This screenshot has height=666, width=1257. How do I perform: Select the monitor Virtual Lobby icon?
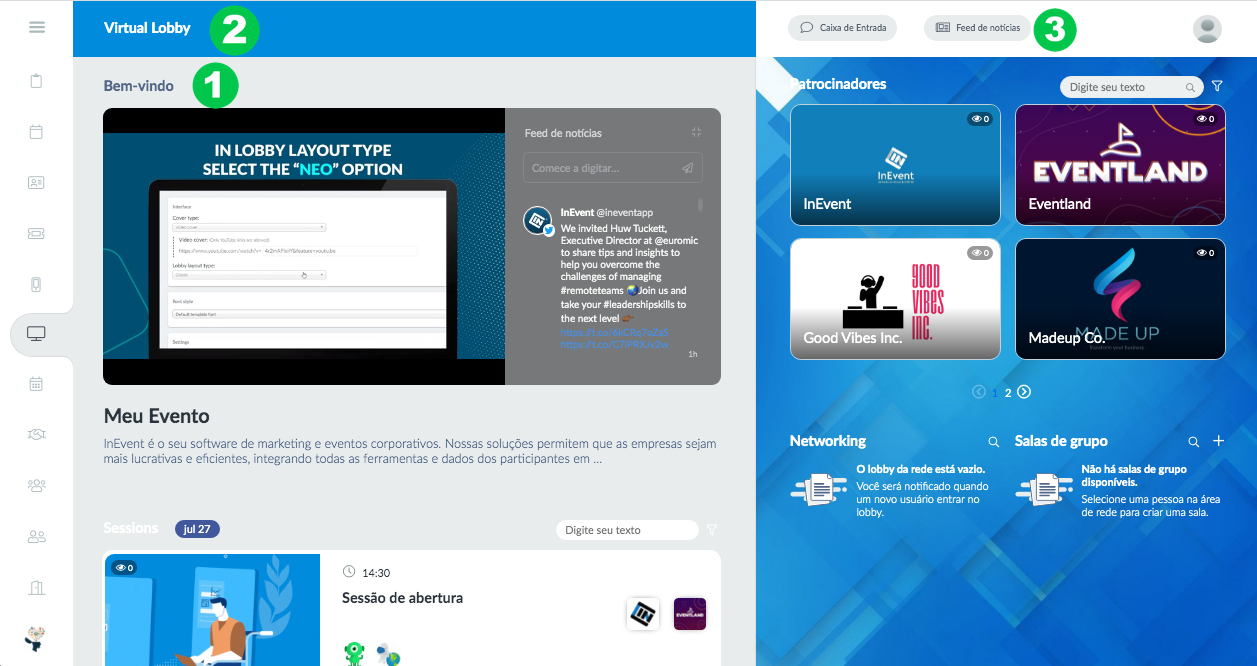point(37,334)
